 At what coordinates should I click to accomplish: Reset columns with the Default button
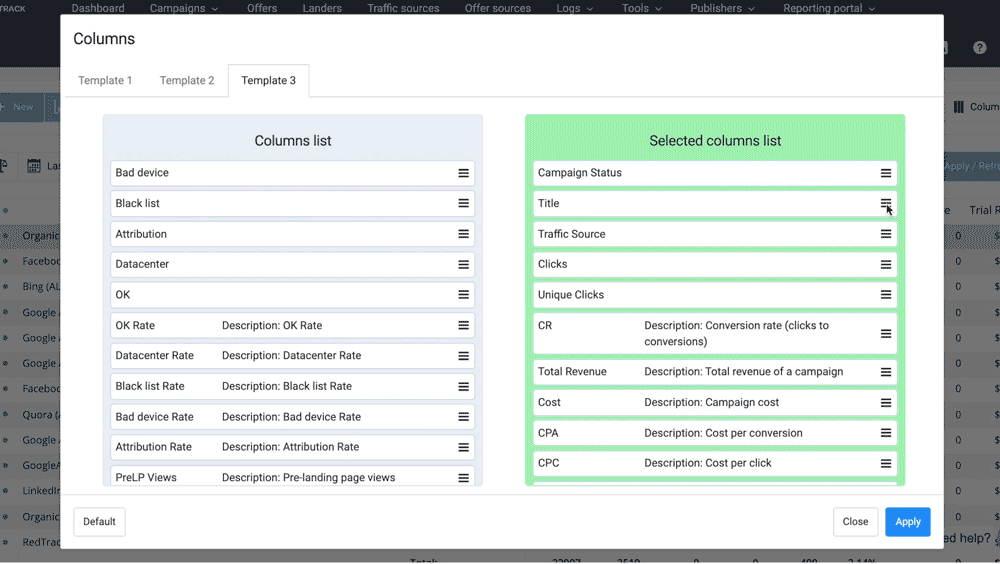coord(99,522)
